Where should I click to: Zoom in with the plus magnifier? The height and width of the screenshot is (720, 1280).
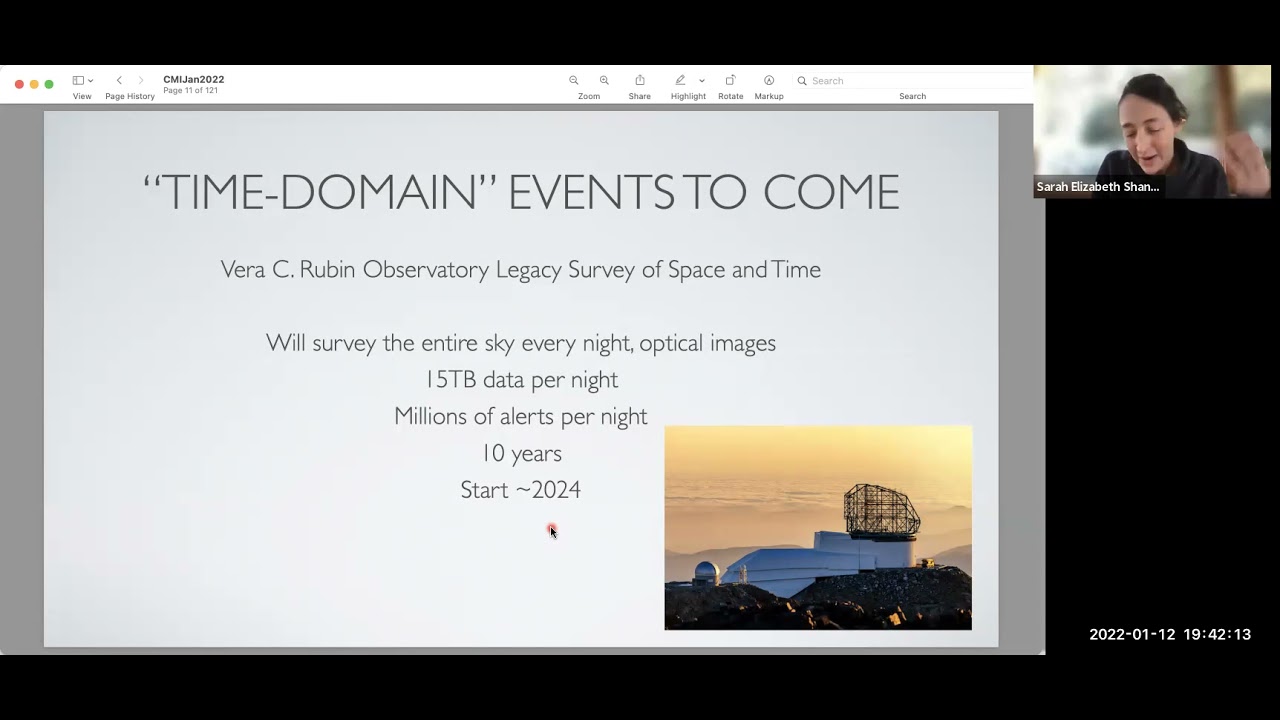(604, 81)
